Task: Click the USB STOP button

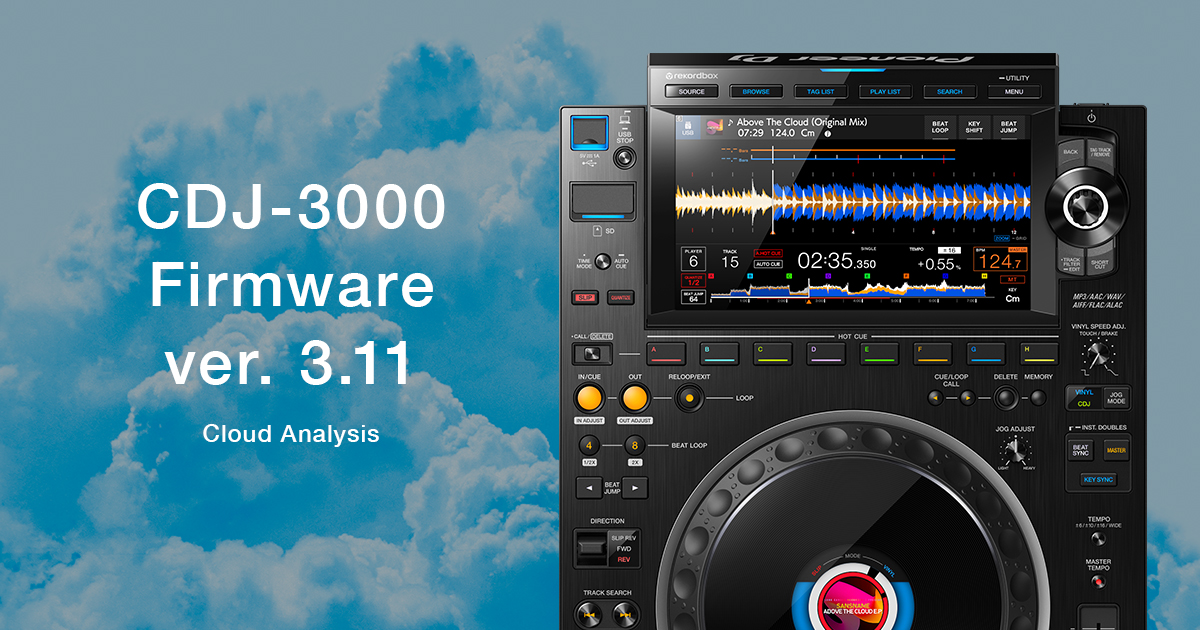Action: click(625, 158)
